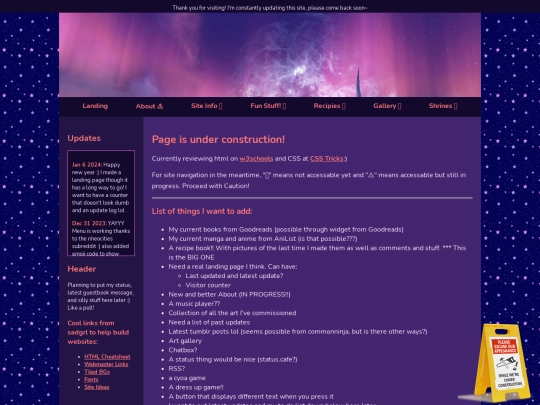Follow the w3schools link
540x405 pixels.
coord(256,159)
